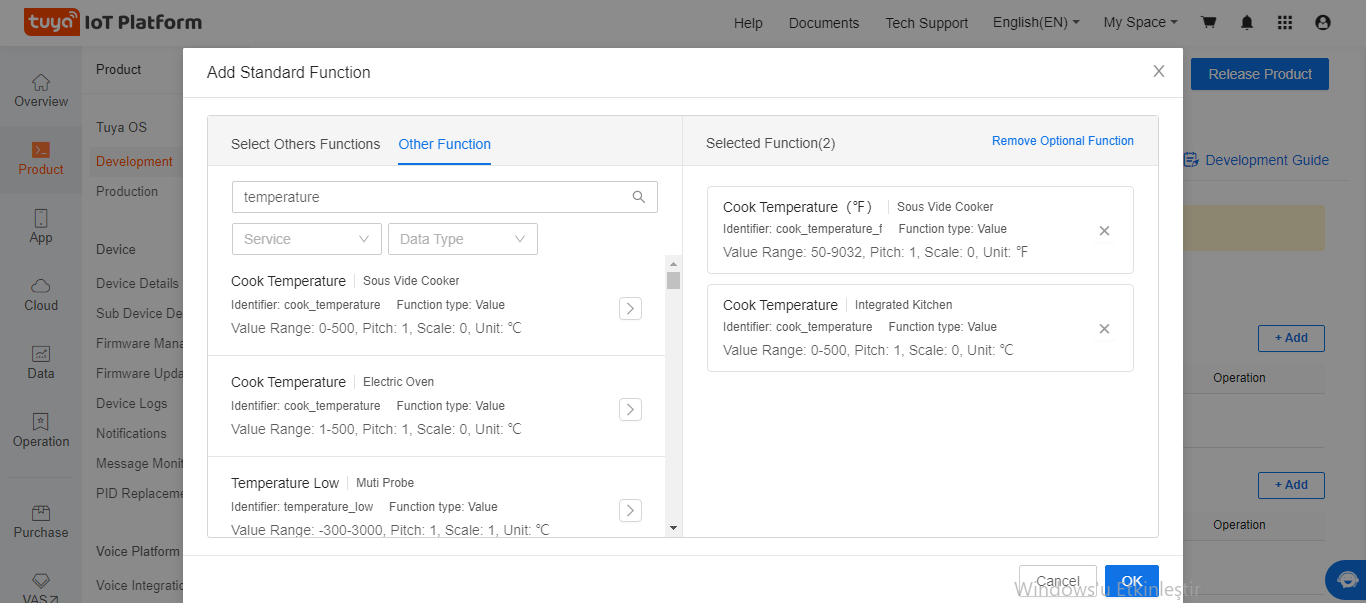The height and width of the screenshot is (603, 1366).
Task: Click the function list scrollbar down arrow
Action: pyautogui.click(x=673, y=528)
